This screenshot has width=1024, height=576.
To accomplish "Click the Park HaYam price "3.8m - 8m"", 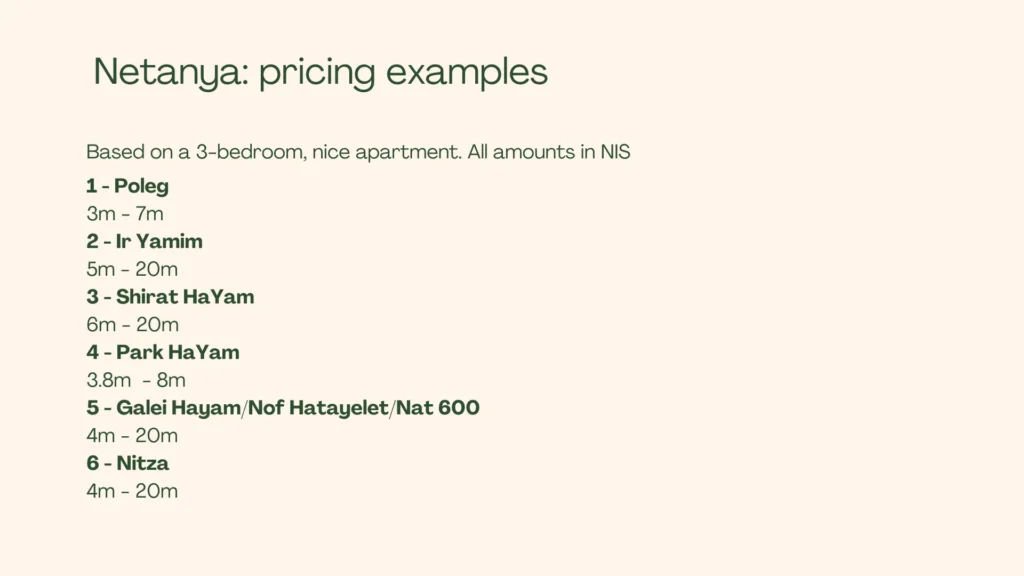I will pyautogui.click(x=136, y=380).
